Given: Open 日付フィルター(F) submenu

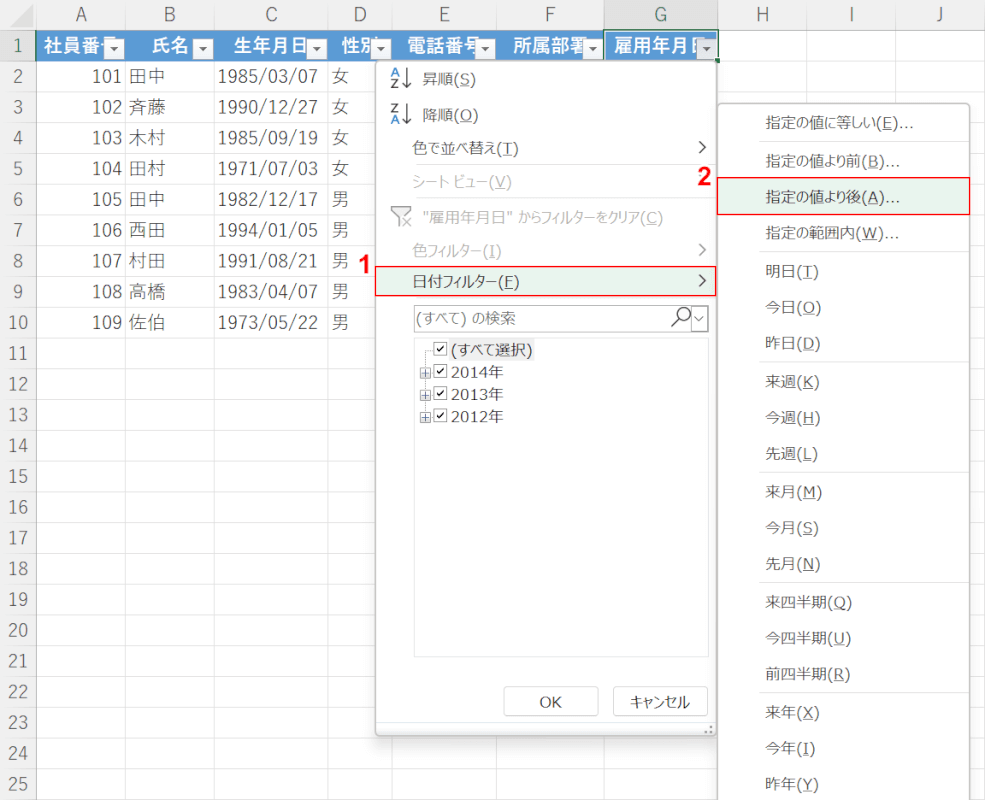Looking at the screenshot, I should click(x=545, y=281).
